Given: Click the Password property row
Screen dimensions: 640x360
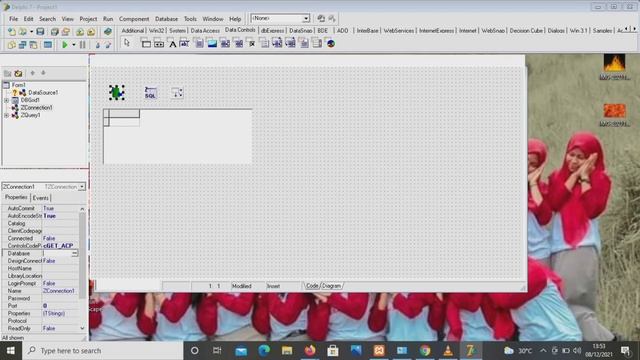Looking at the screenshot, I should pyautogui.click(x=40, y=298).
